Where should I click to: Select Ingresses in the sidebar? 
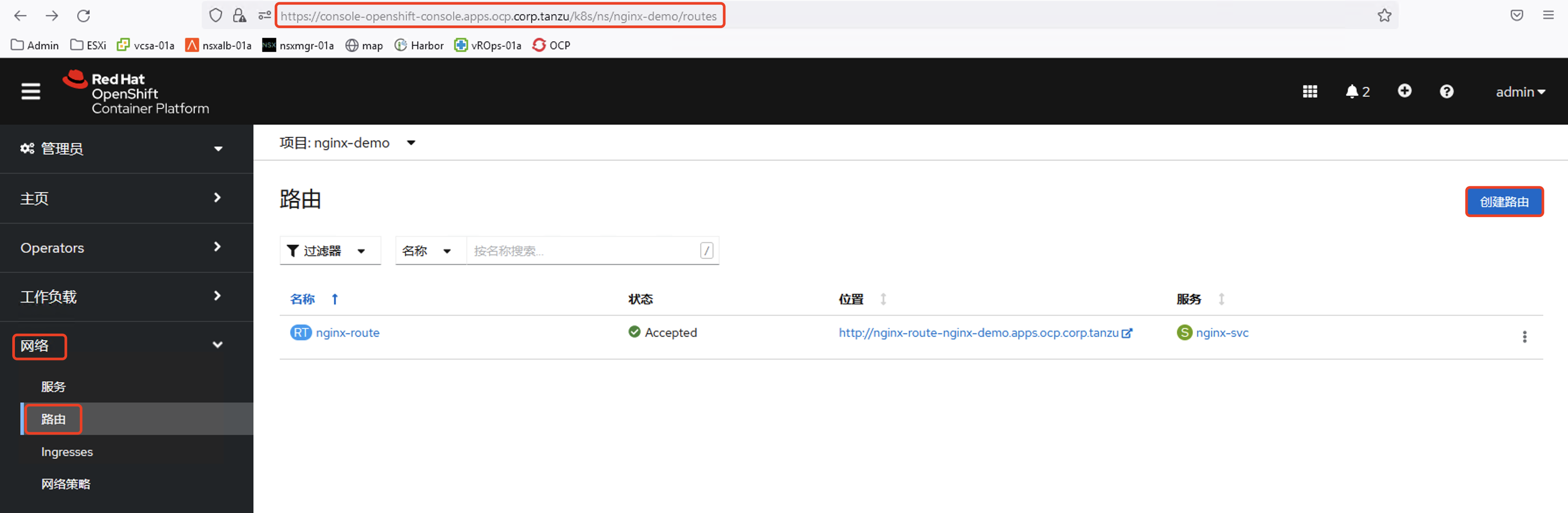(67, 452)
